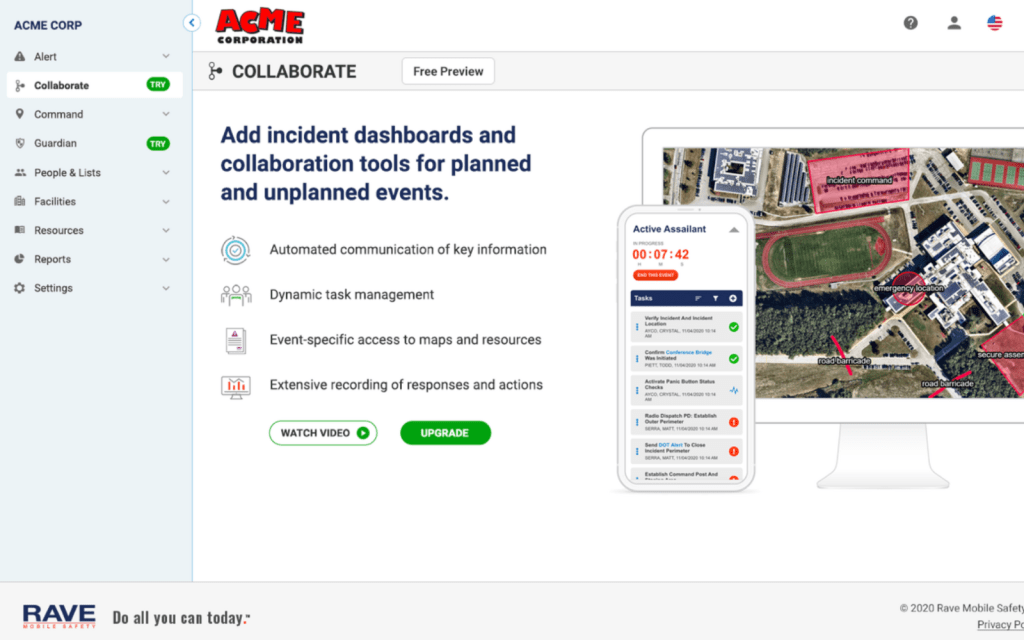Collapse the sidebar with arrow button

click(x=192, y=23)
